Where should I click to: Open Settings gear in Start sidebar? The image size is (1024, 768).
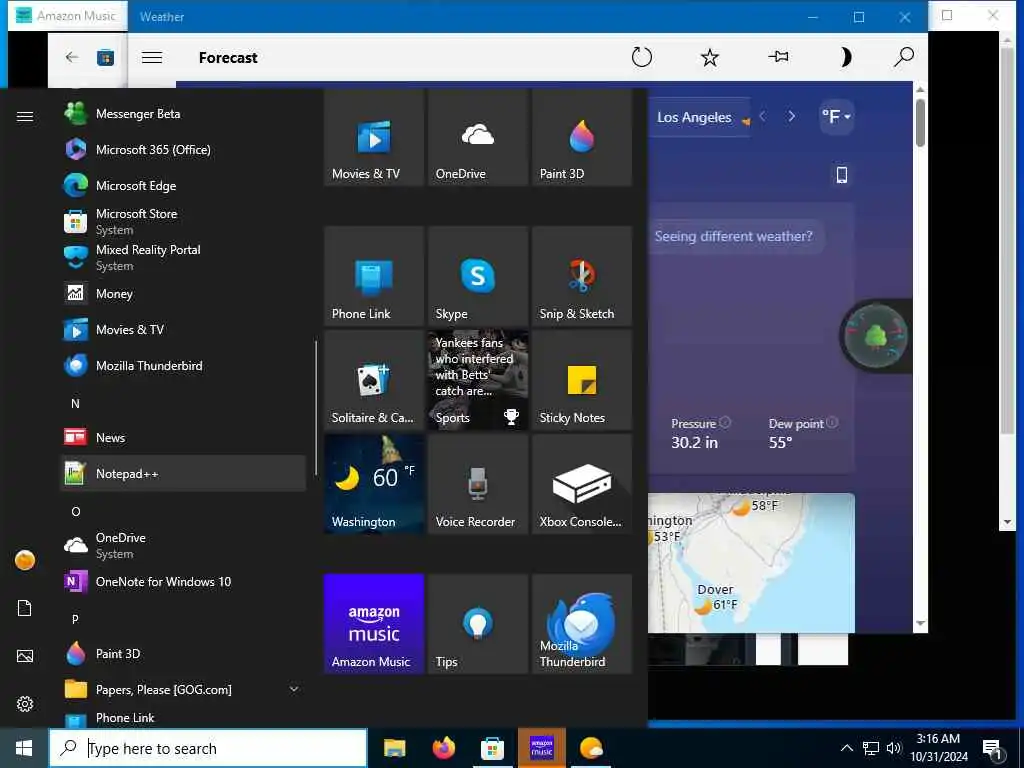(25, 704)
